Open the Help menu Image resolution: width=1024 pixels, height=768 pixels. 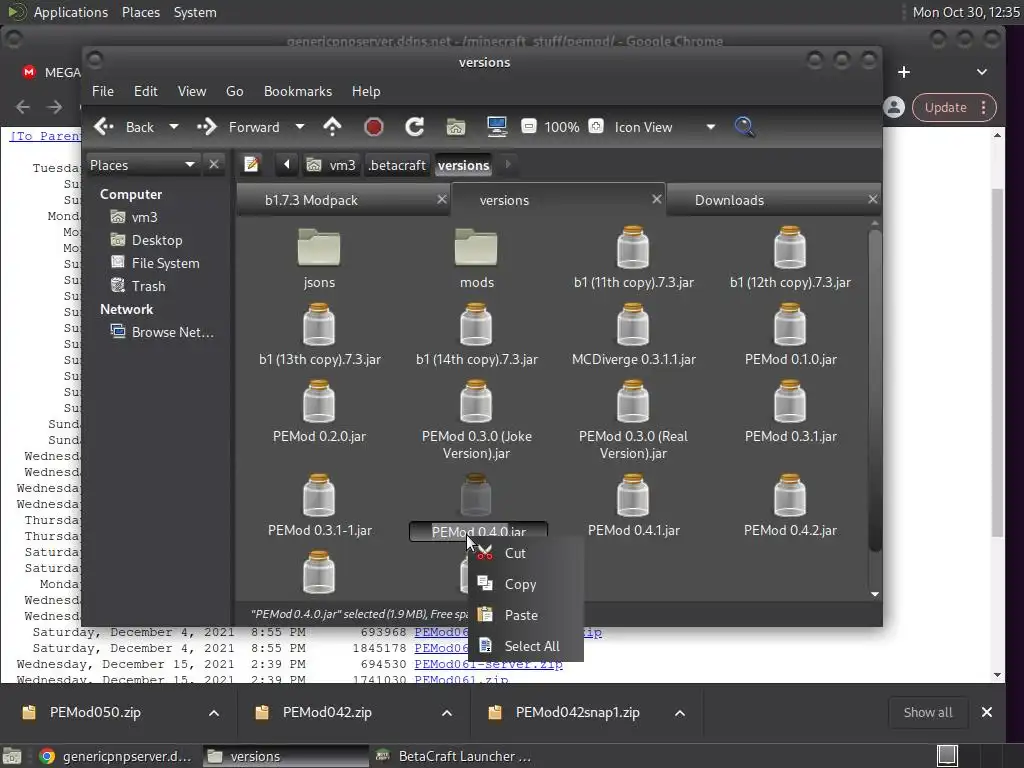(x=366, y=91)
